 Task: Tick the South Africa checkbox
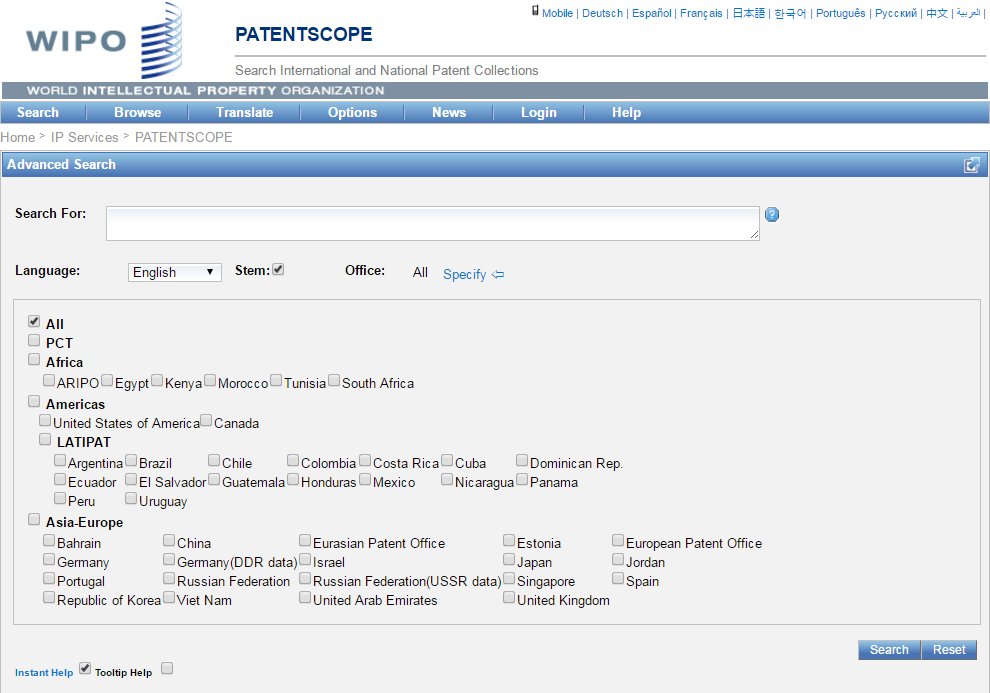coord(334,380)
